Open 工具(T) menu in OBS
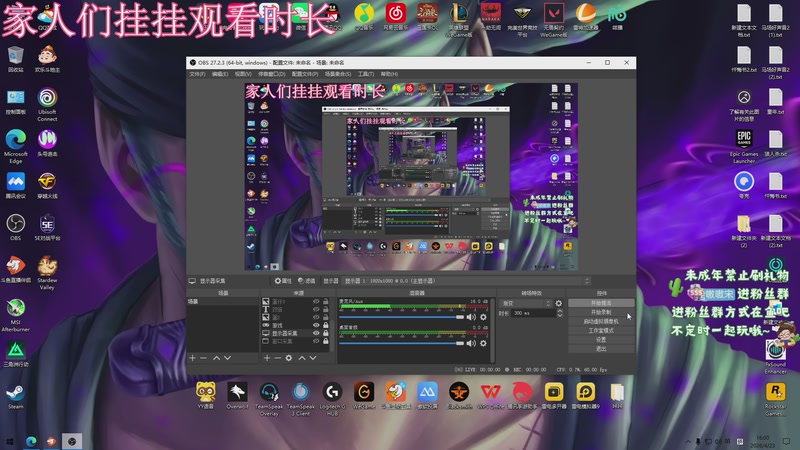This screenshot has width=800, height=450. (x=366, y=74)
